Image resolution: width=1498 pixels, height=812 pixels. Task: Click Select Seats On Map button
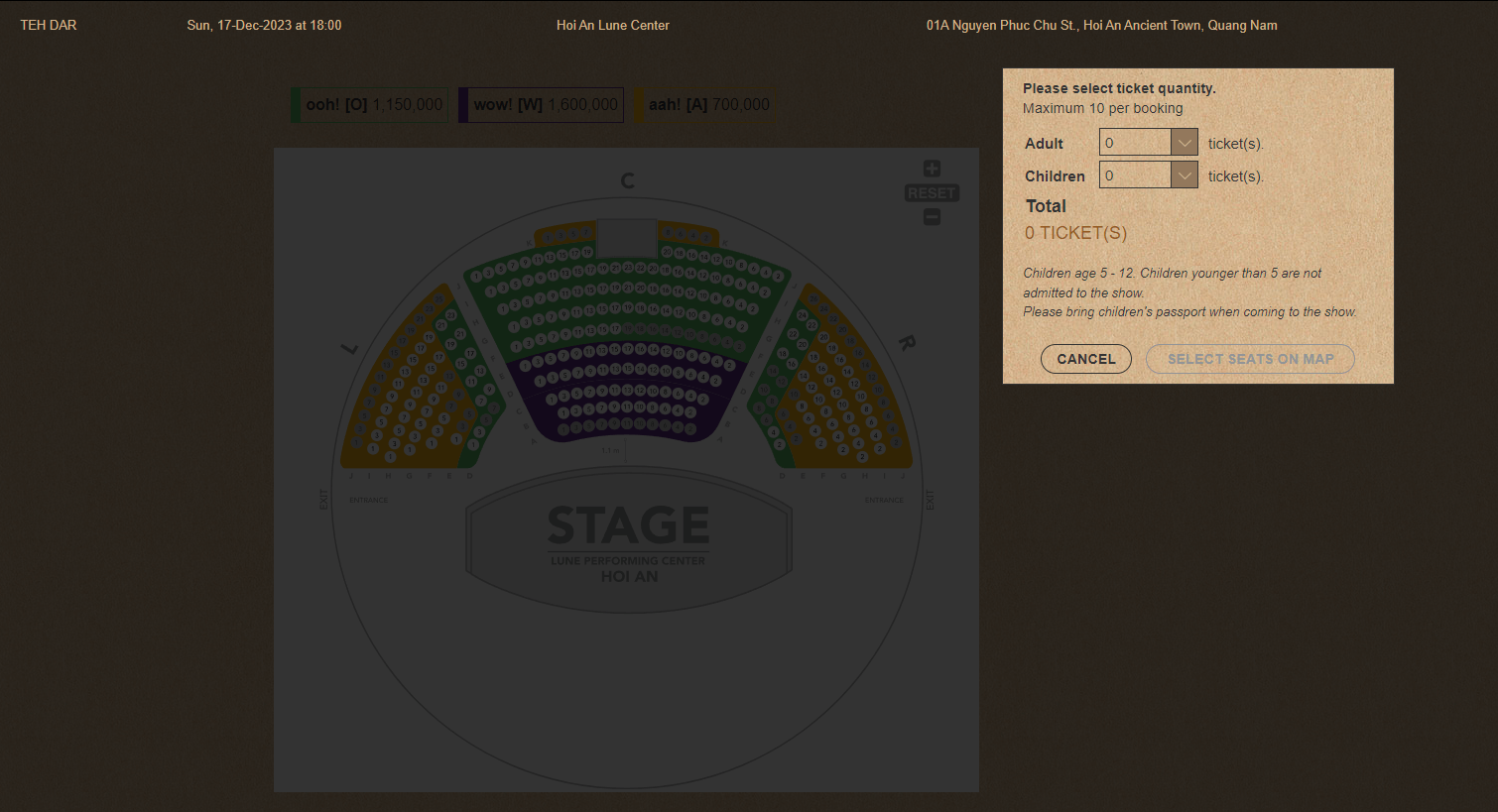pos(1250,359)
